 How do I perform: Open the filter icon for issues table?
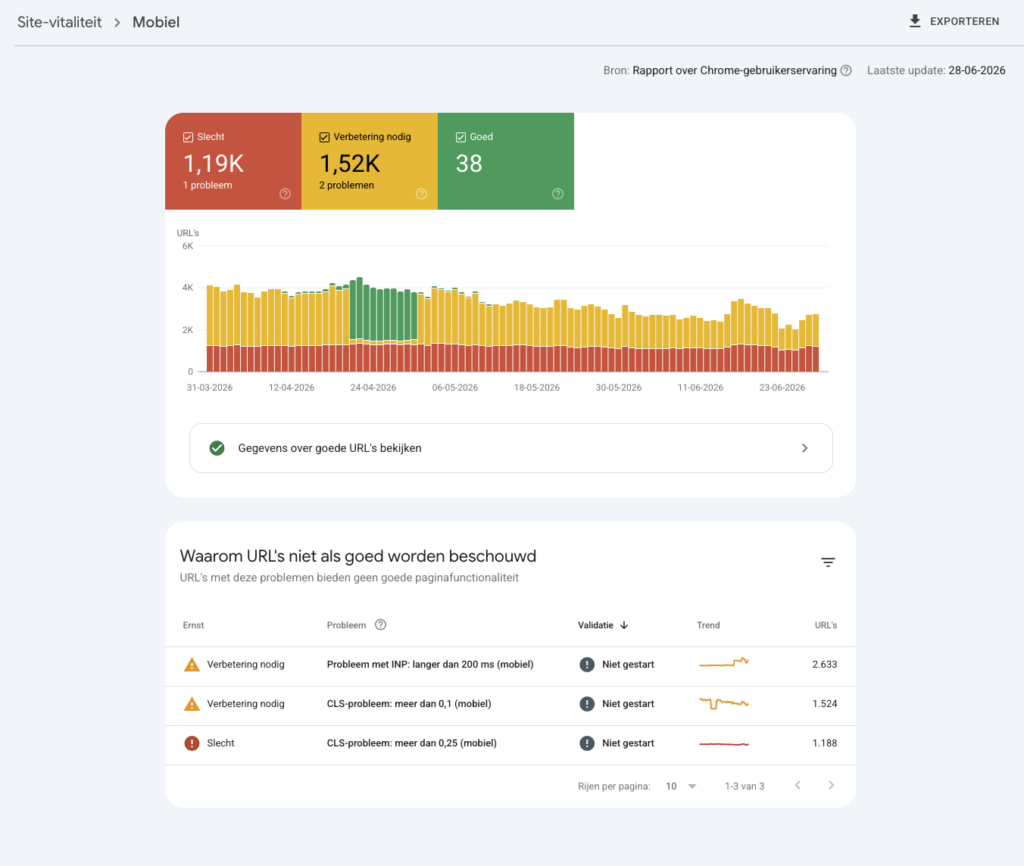[828, 562]
